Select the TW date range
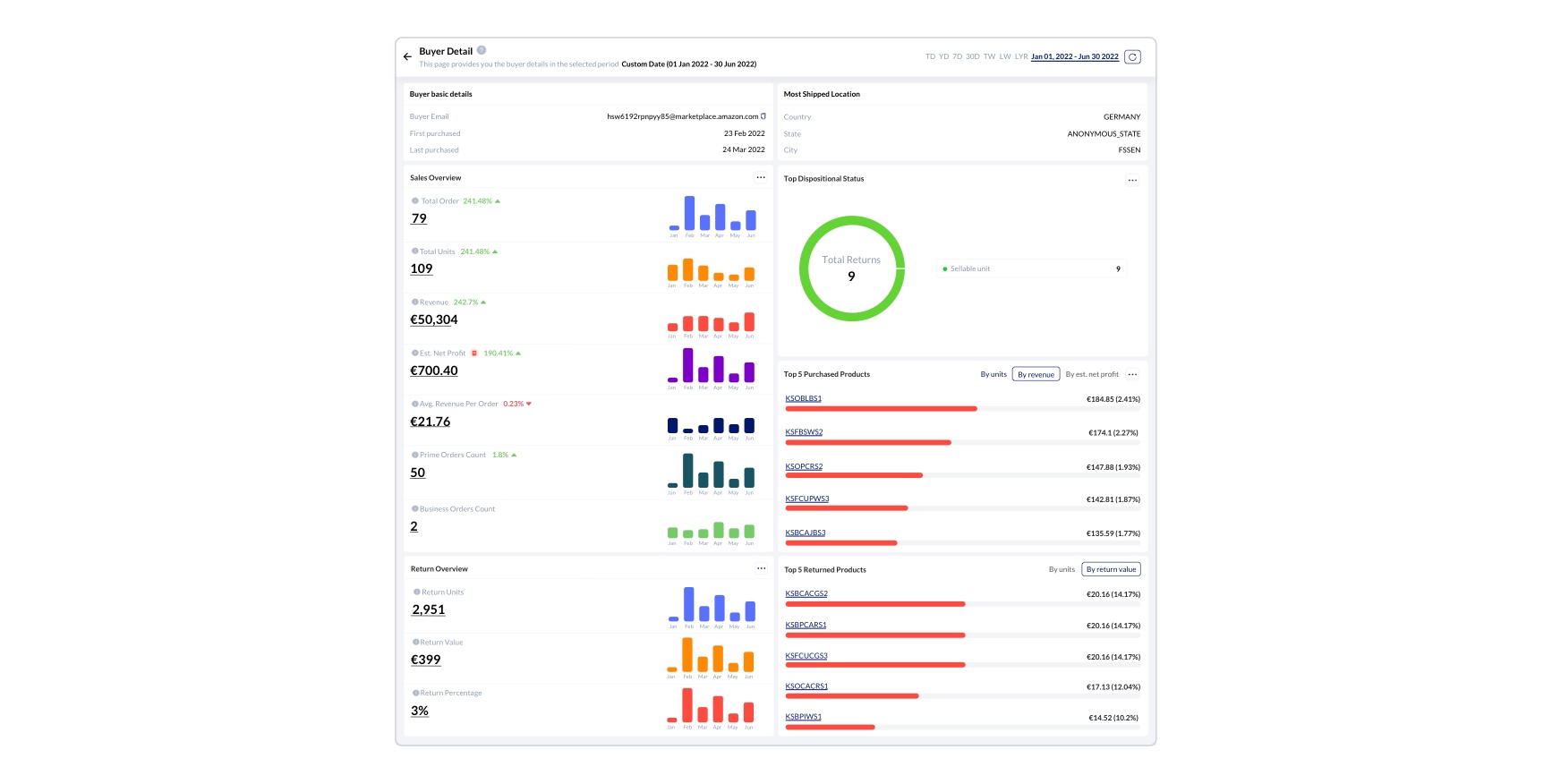 (x=989, y=56)
